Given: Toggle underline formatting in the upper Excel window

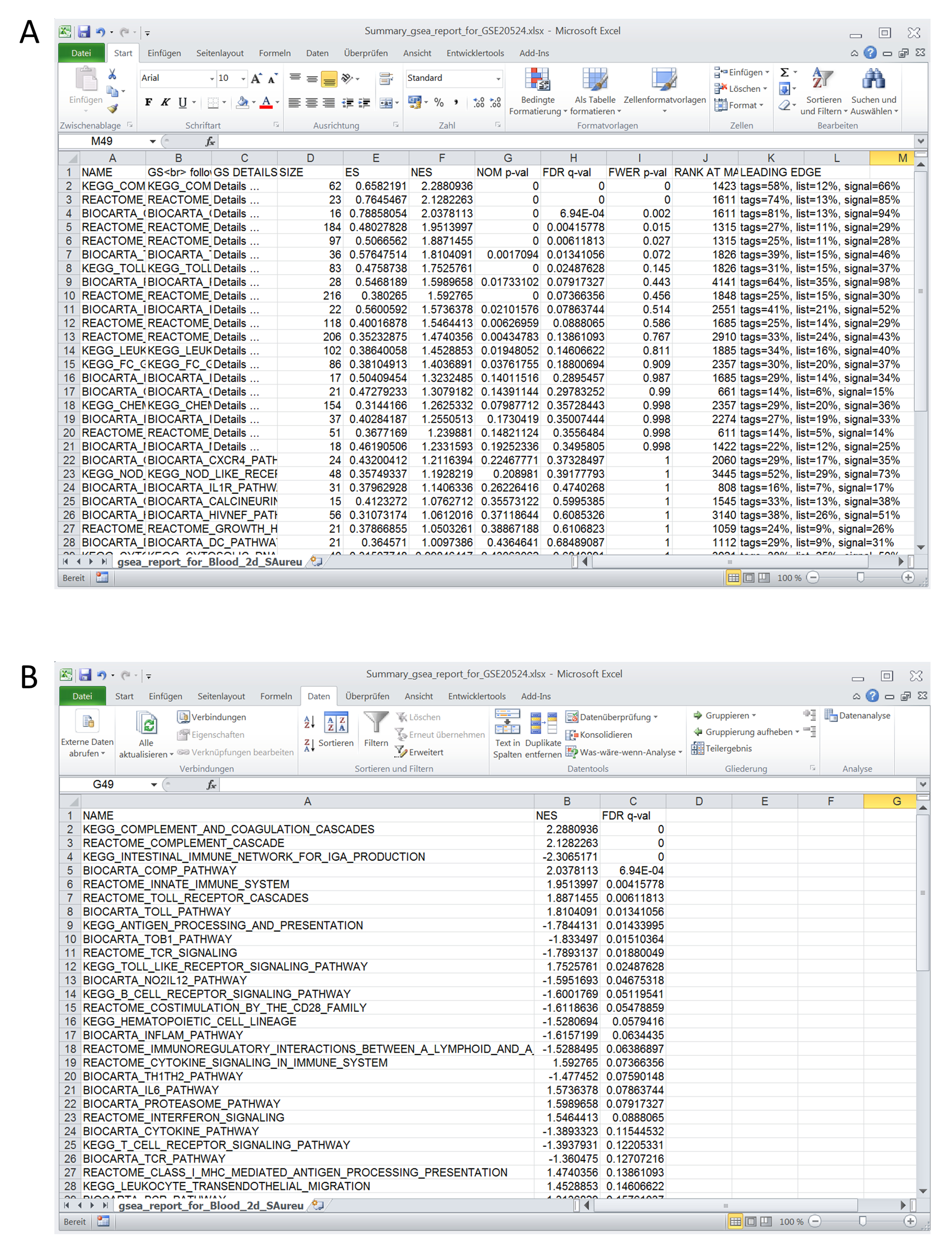Looking at the screenshot, I should pyautogui.click(x=182, y=102).
